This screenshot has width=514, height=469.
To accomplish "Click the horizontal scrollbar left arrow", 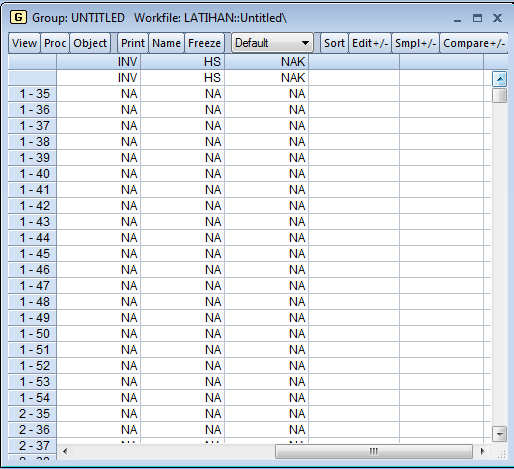I will click(x=65, y=451).
